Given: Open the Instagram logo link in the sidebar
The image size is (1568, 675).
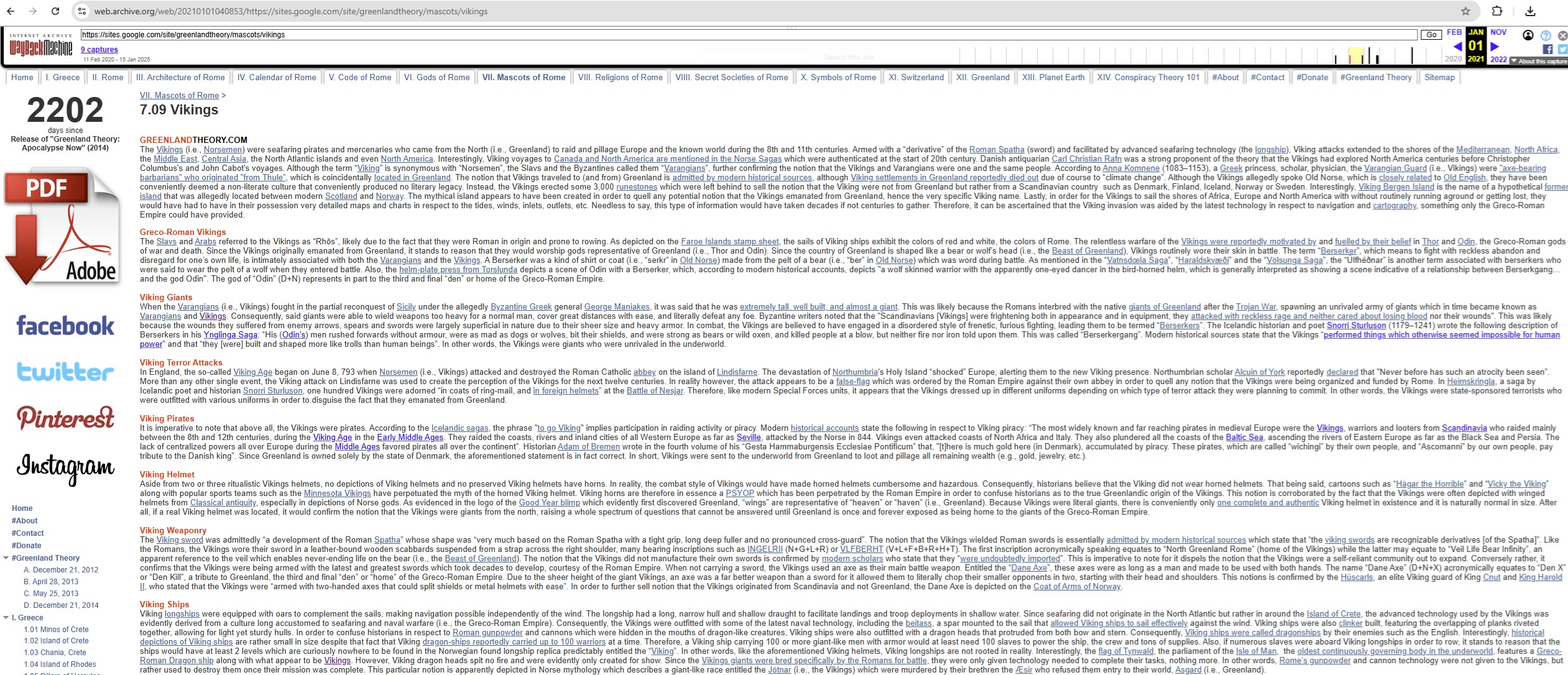Looking at the screenshot, I should pyautogui.click(x=65, y=466).
